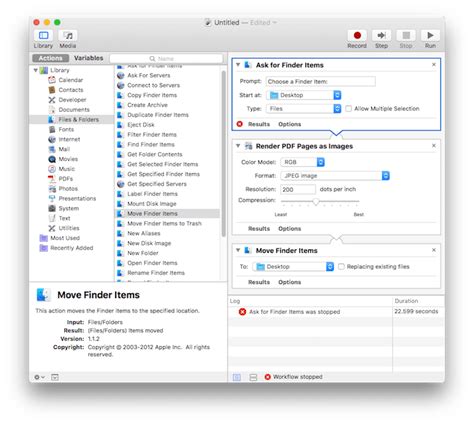Remove the Move Finder Items action from workflow
474x424 pixels.
pyautogui.click(x=434, y=250)
